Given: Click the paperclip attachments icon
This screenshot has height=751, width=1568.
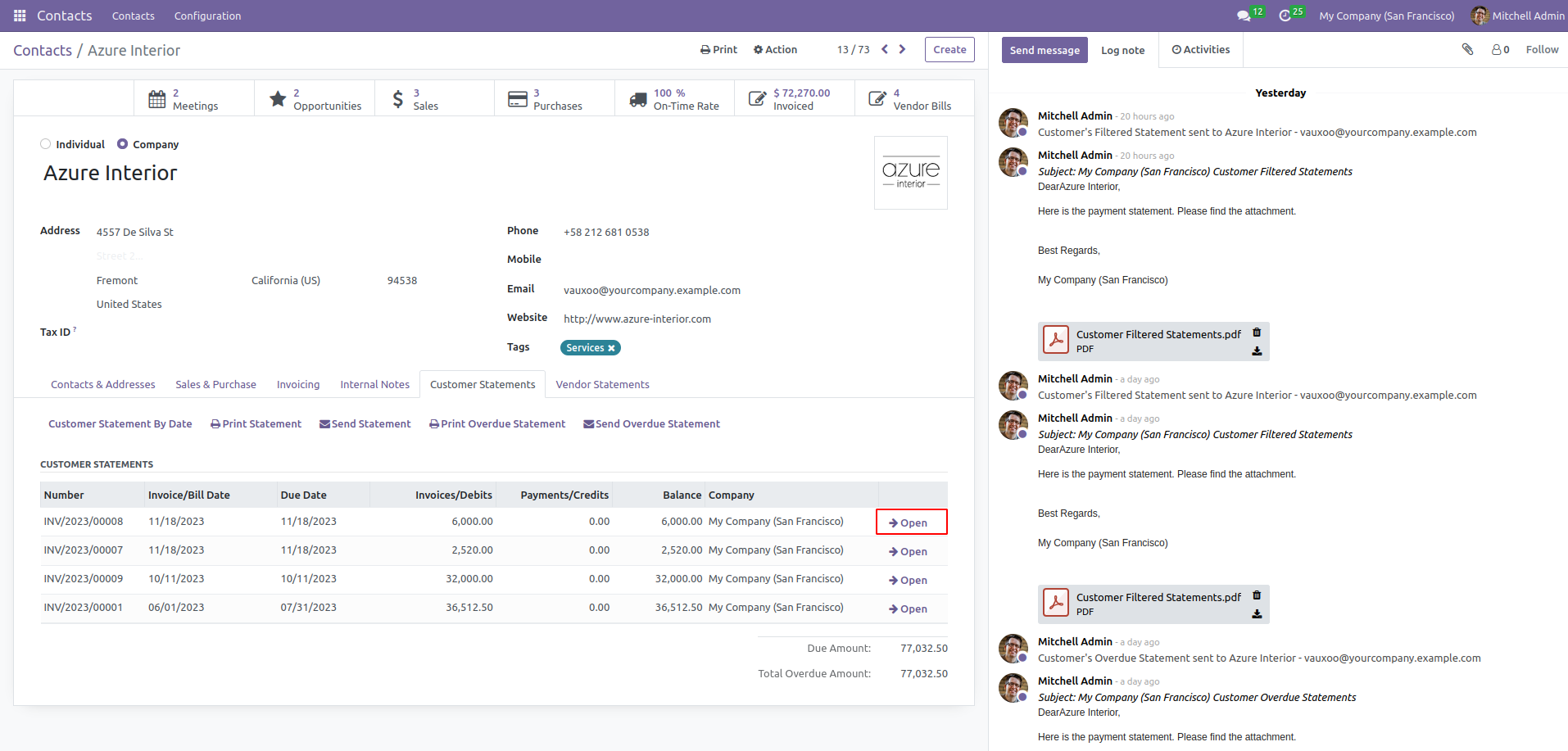Looking at the screenshot, I should tap(1467, 49).
